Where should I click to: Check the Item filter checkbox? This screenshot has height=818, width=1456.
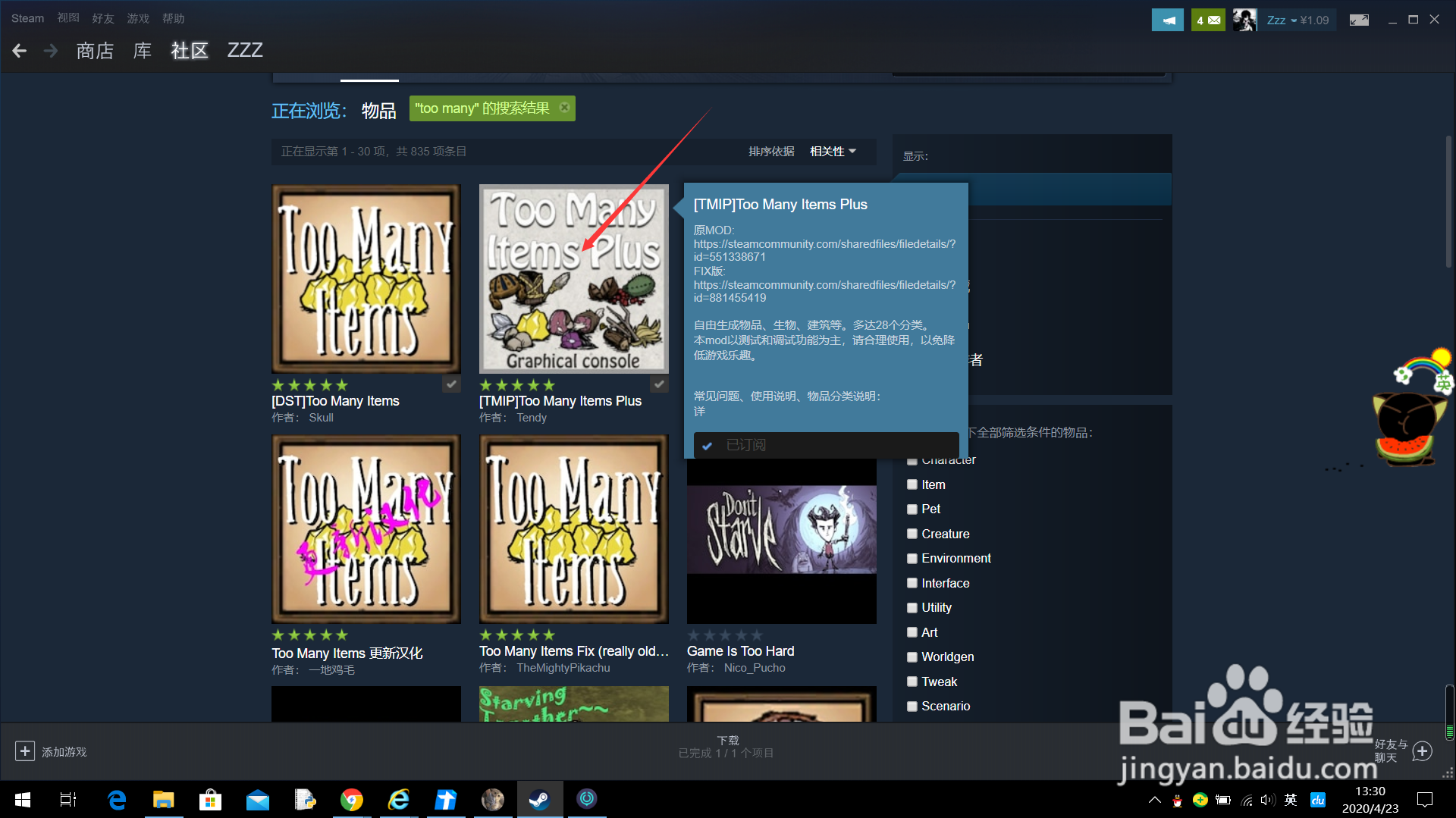[912, 484]
